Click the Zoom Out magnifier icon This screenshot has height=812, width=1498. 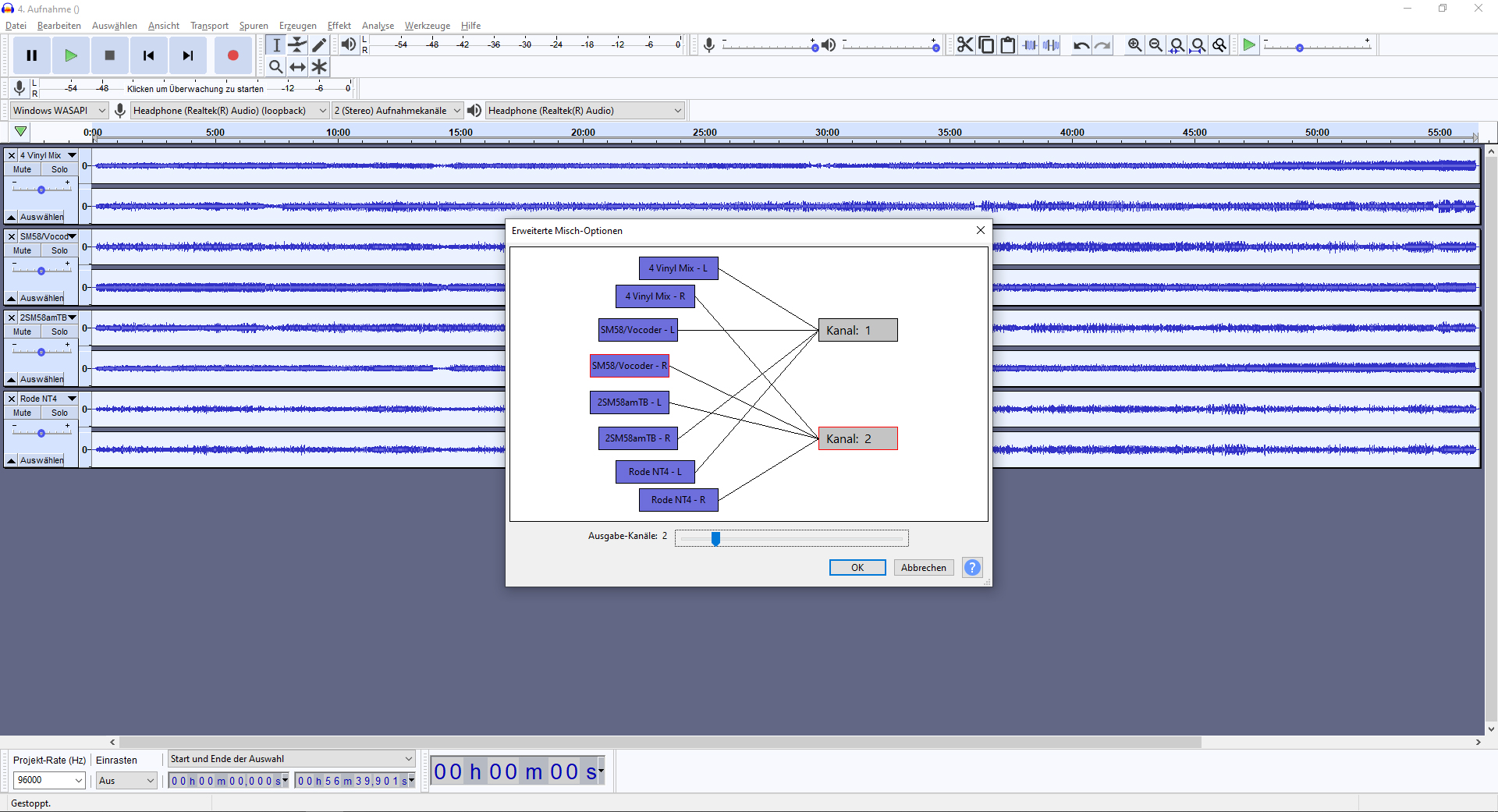click(x=1155, y=45)
